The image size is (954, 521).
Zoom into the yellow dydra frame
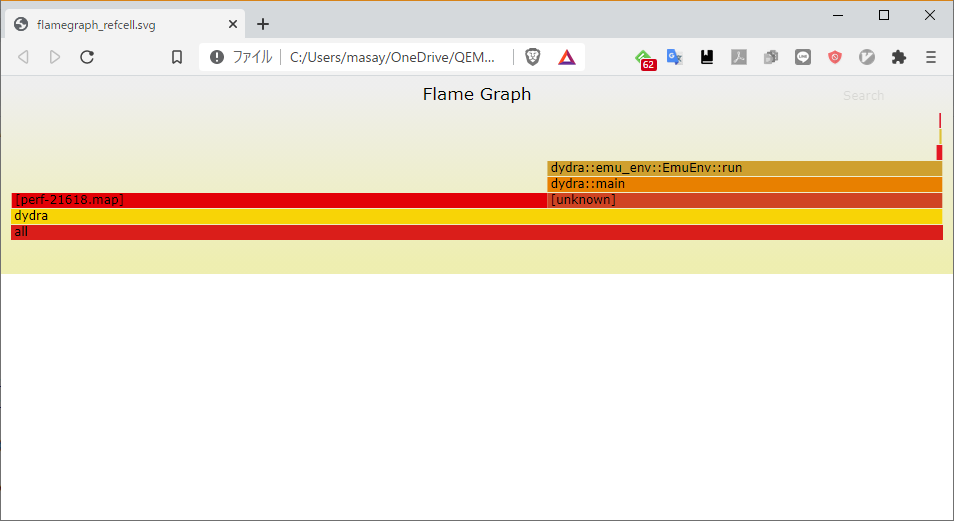477,216
